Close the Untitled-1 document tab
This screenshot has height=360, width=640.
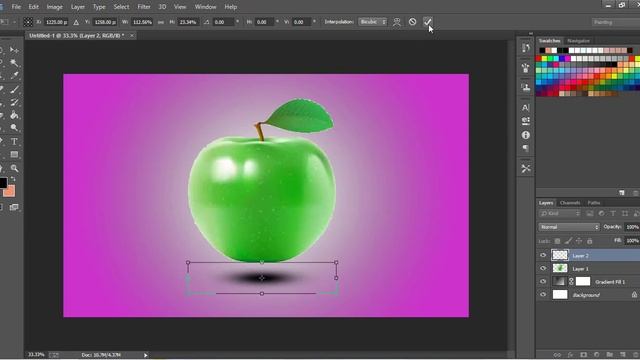132,36
